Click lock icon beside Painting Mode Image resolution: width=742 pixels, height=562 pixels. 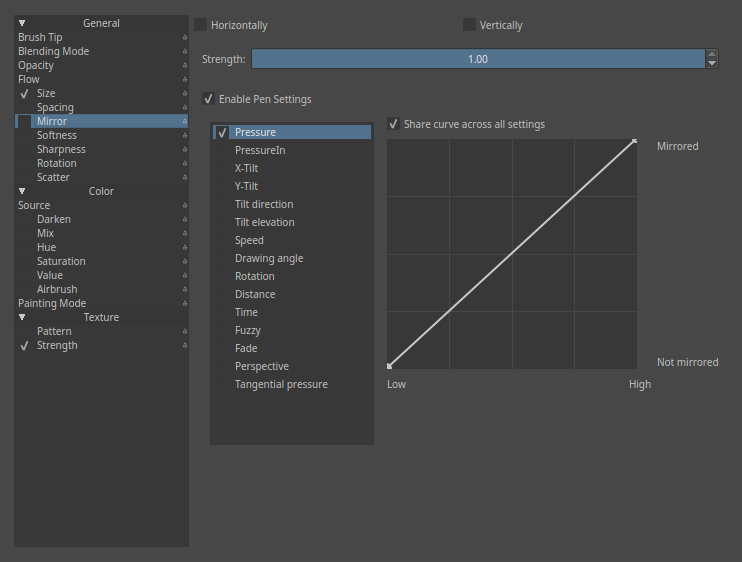(x=185, y=304)
